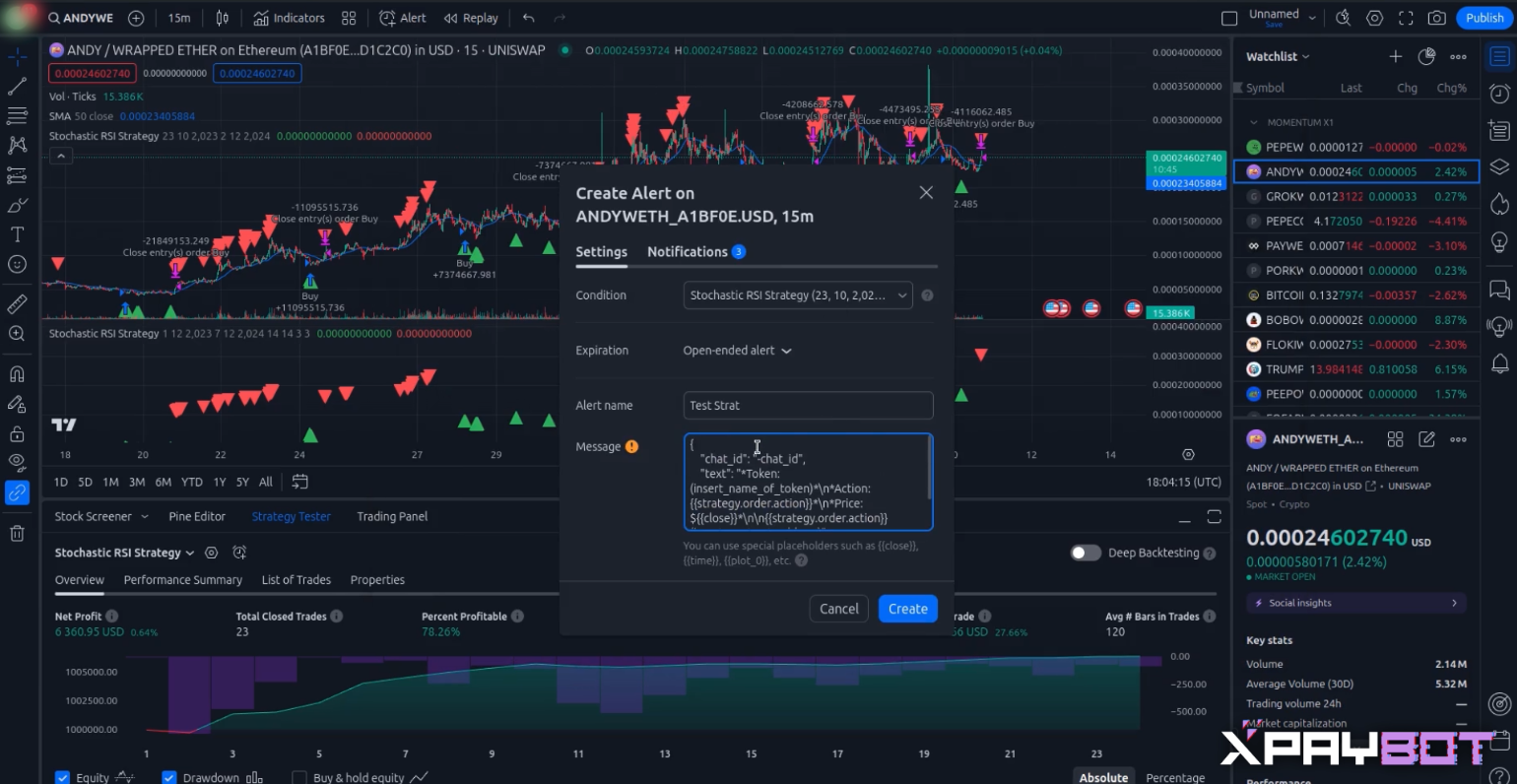This screenshot has width=1517, height=784.
Task: Click the Create alert button
Action: [x=907, y=609]
